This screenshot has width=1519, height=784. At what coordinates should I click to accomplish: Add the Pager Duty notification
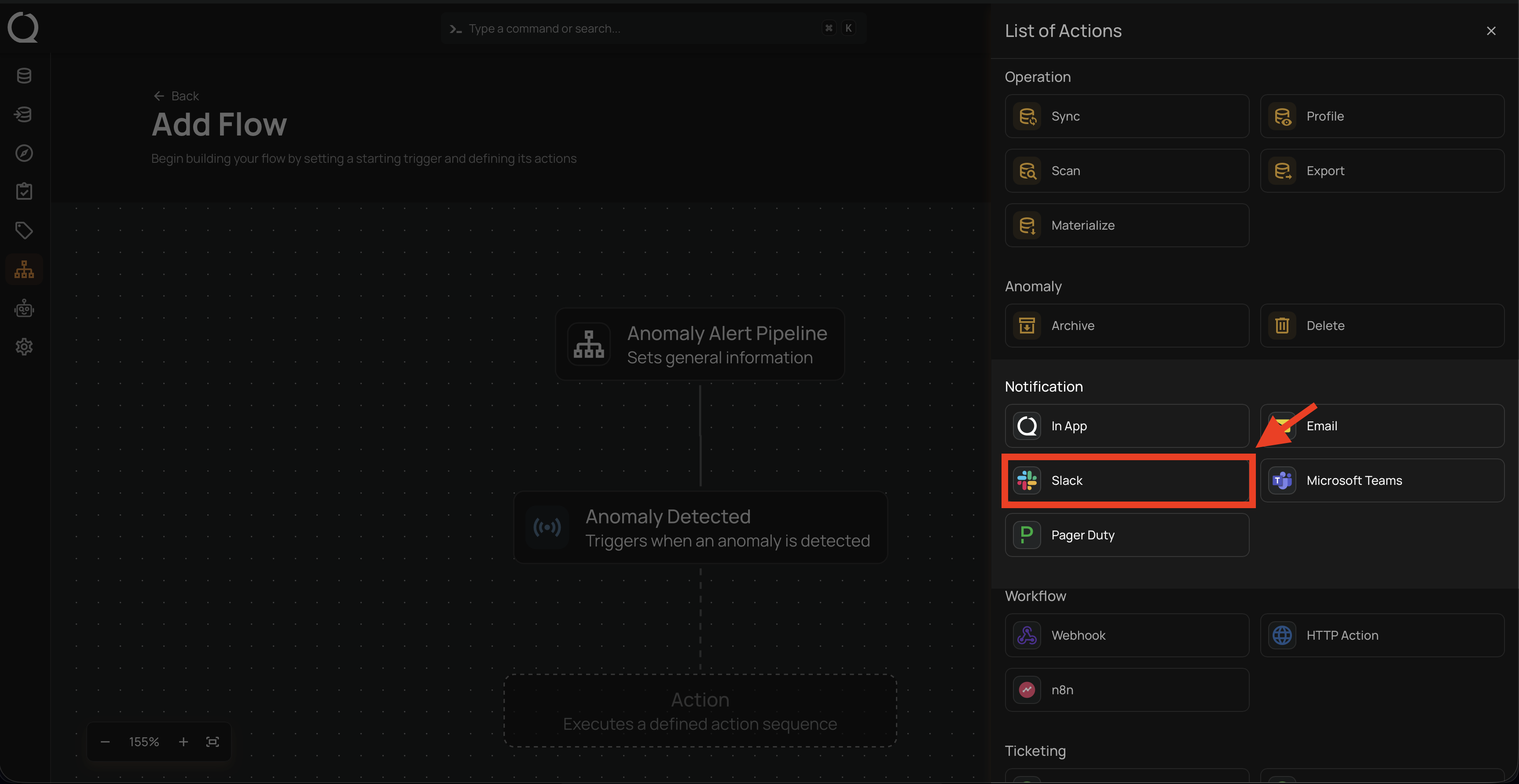pyautogui.click(x=1126, y=535)
